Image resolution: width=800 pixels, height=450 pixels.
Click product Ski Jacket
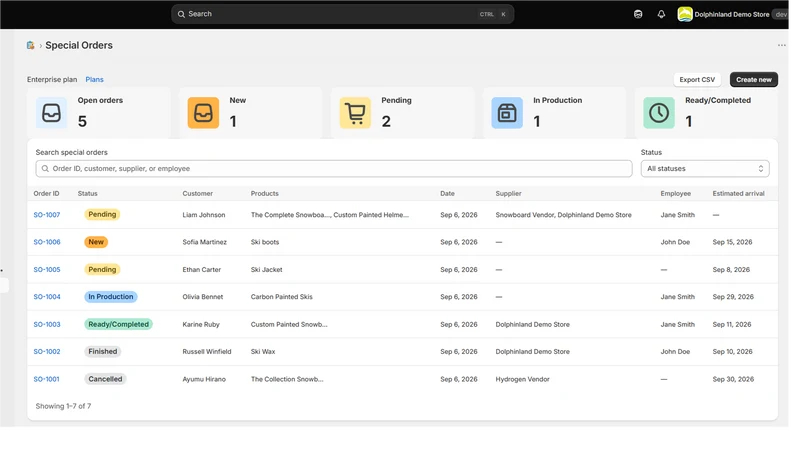pos(266,269)
